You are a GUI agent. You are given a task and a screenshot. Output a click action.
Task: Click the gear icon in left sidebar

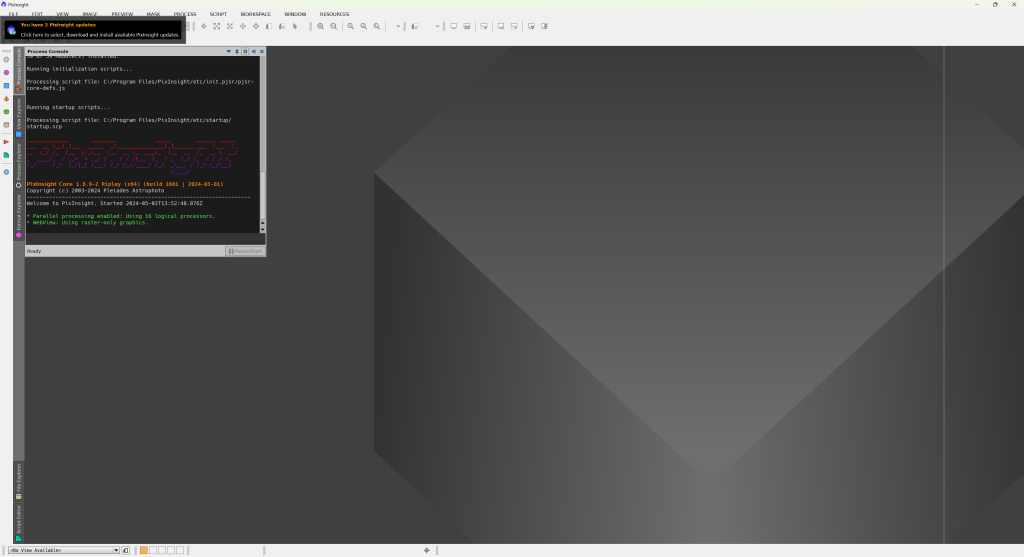point(6,59)
